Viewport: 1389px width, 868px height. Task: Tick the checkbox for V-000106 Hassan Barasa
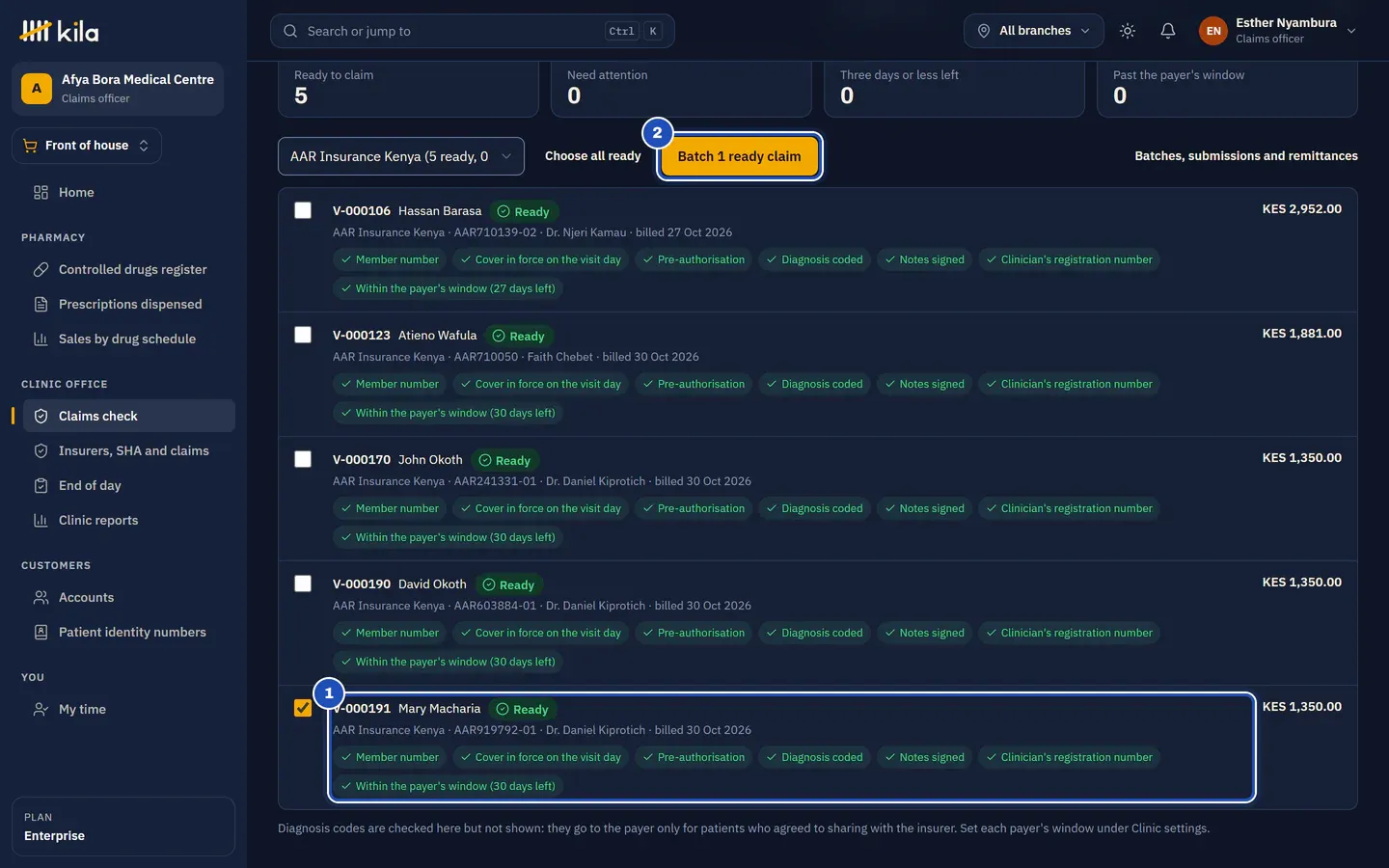click(303, 210)
